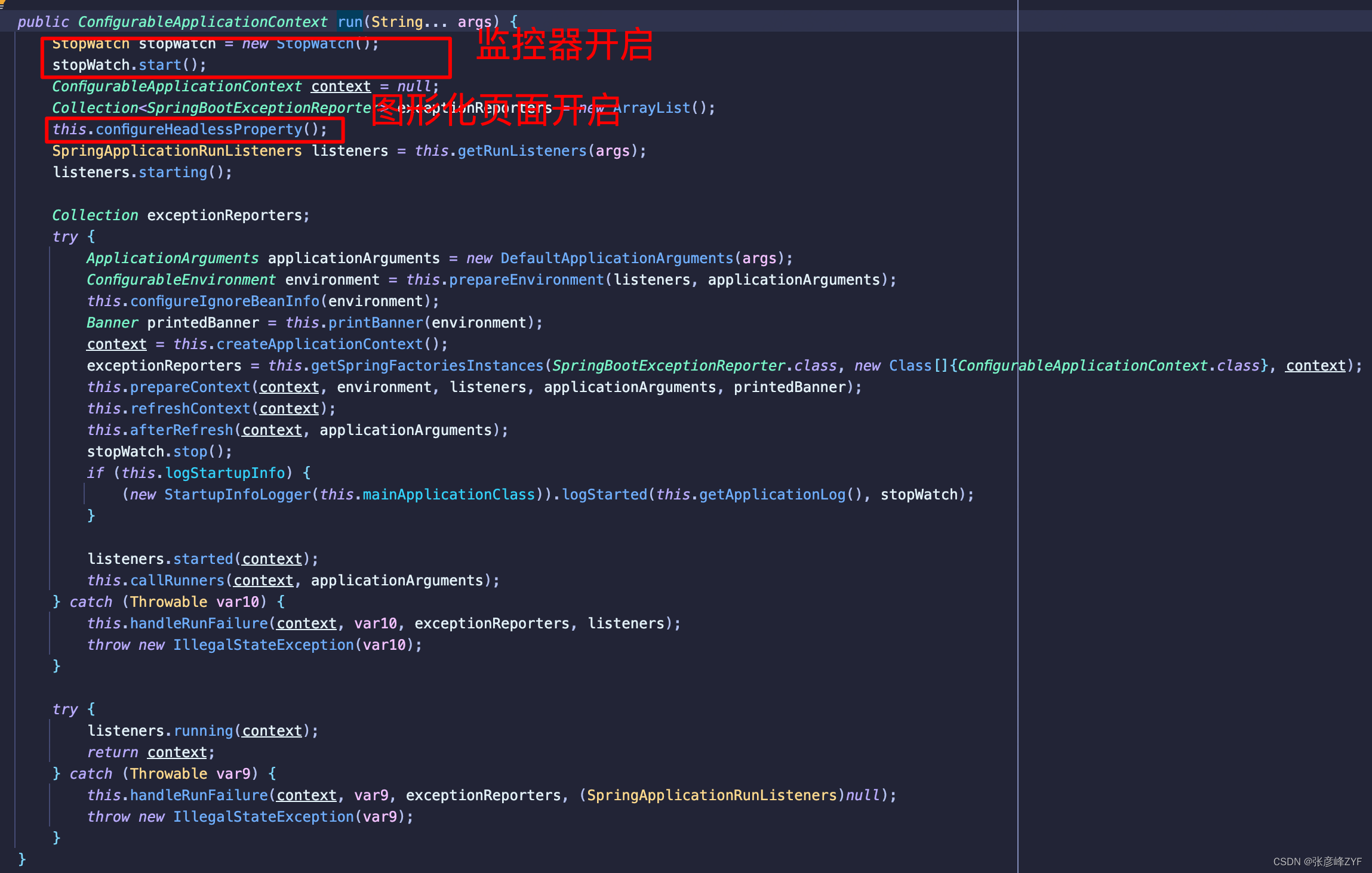Click callRunners method call
1372x873 pixels.
pyautogui.click(x=177, y=581)
